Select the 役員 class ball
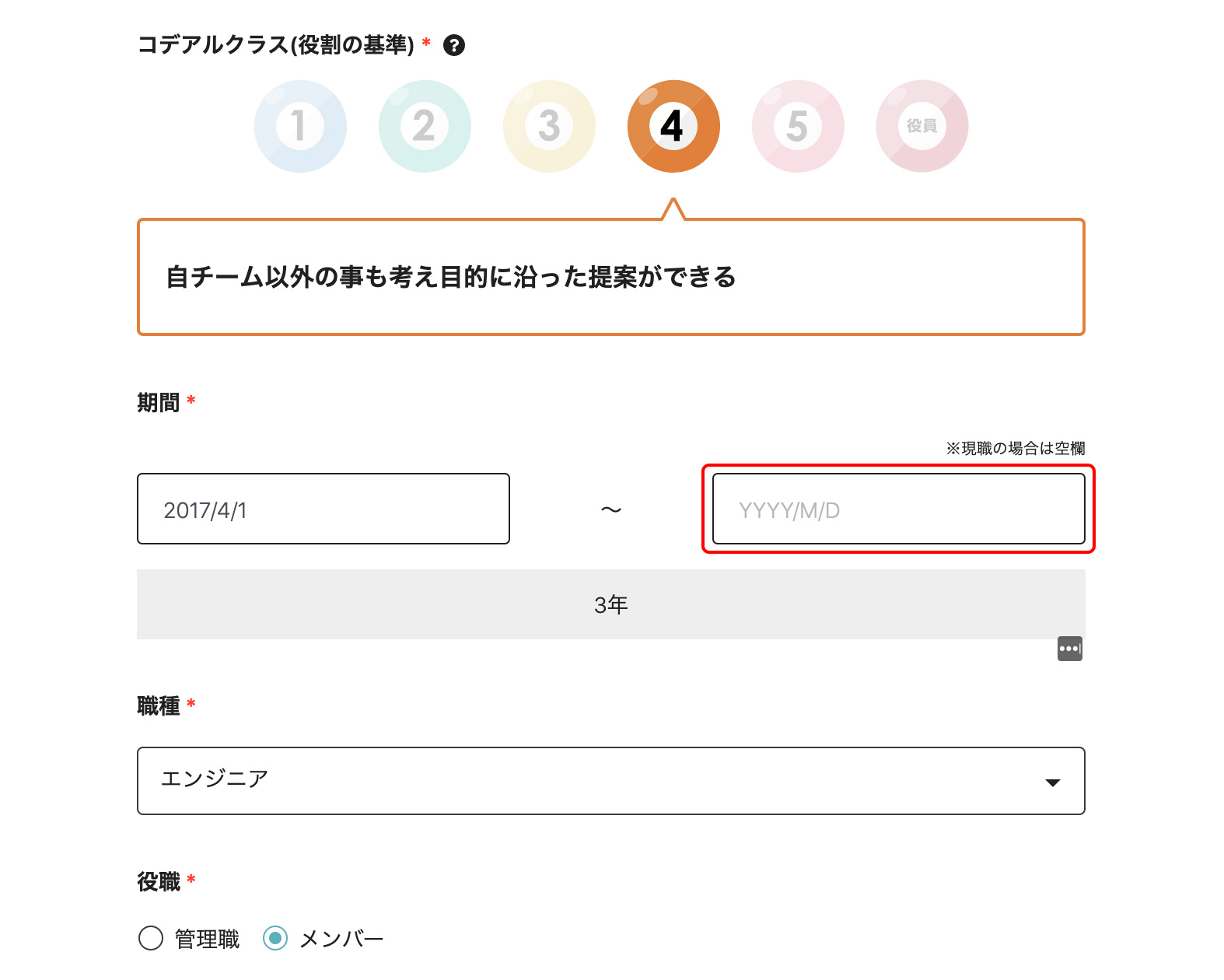The width and height of the screenshot is (1224, 980). coord(922,126)
